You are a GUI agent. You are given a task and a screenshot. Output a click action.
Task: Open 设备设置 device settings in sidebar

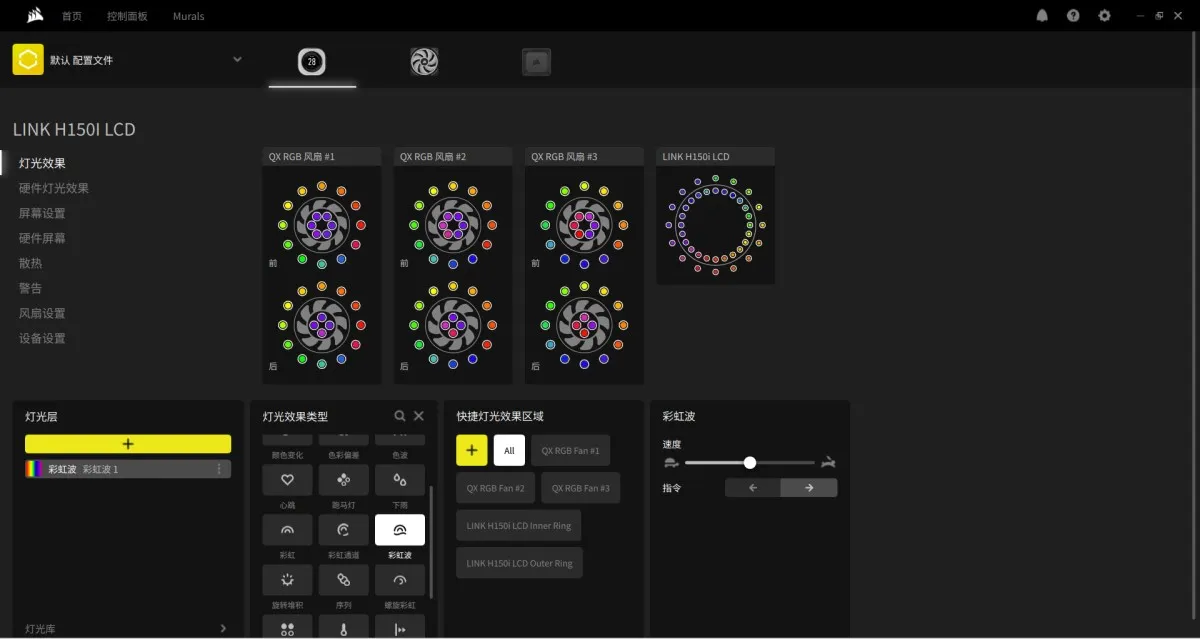pos(42,338)
